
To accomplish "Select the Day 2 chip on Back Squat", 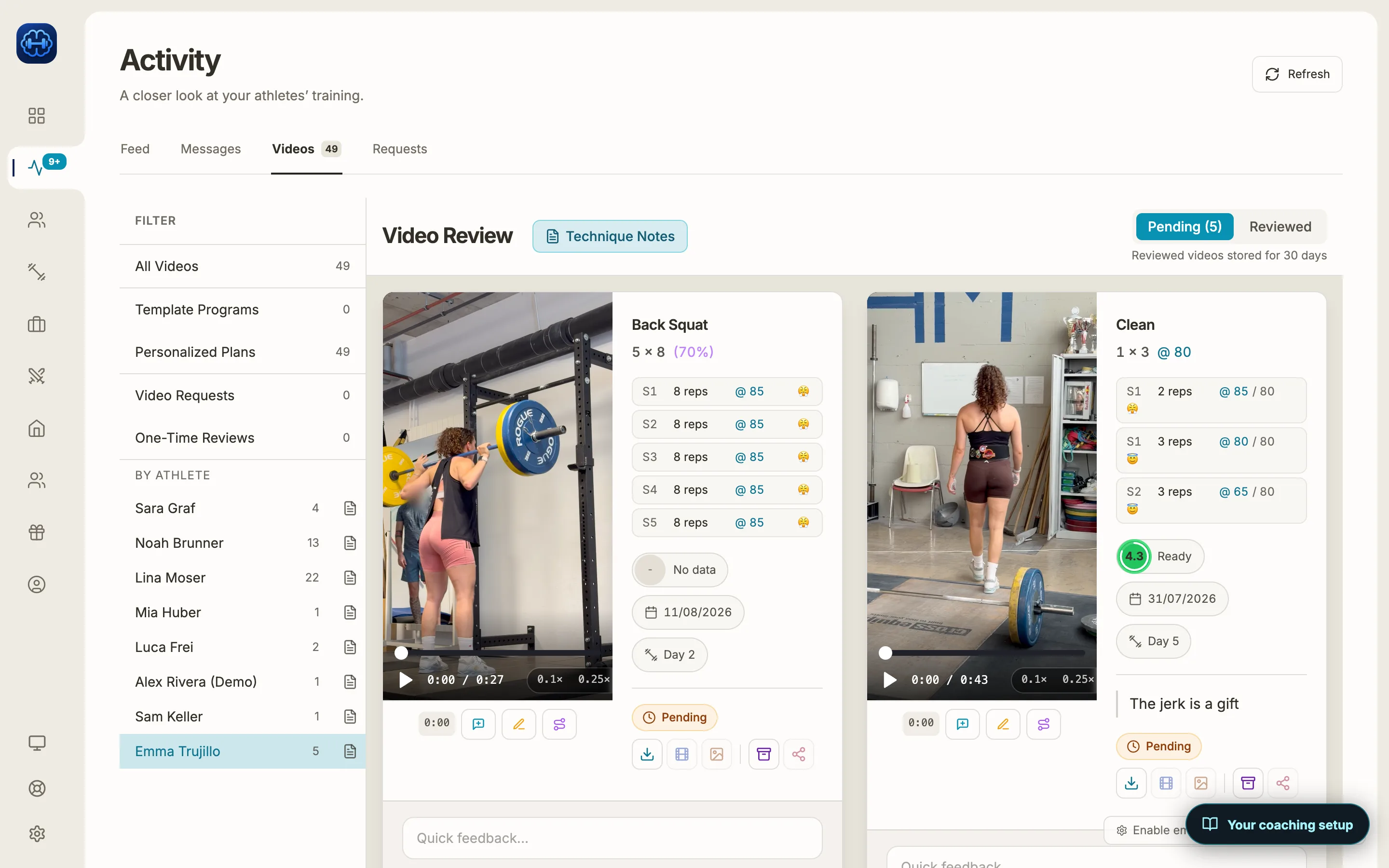I will point(670,654).
